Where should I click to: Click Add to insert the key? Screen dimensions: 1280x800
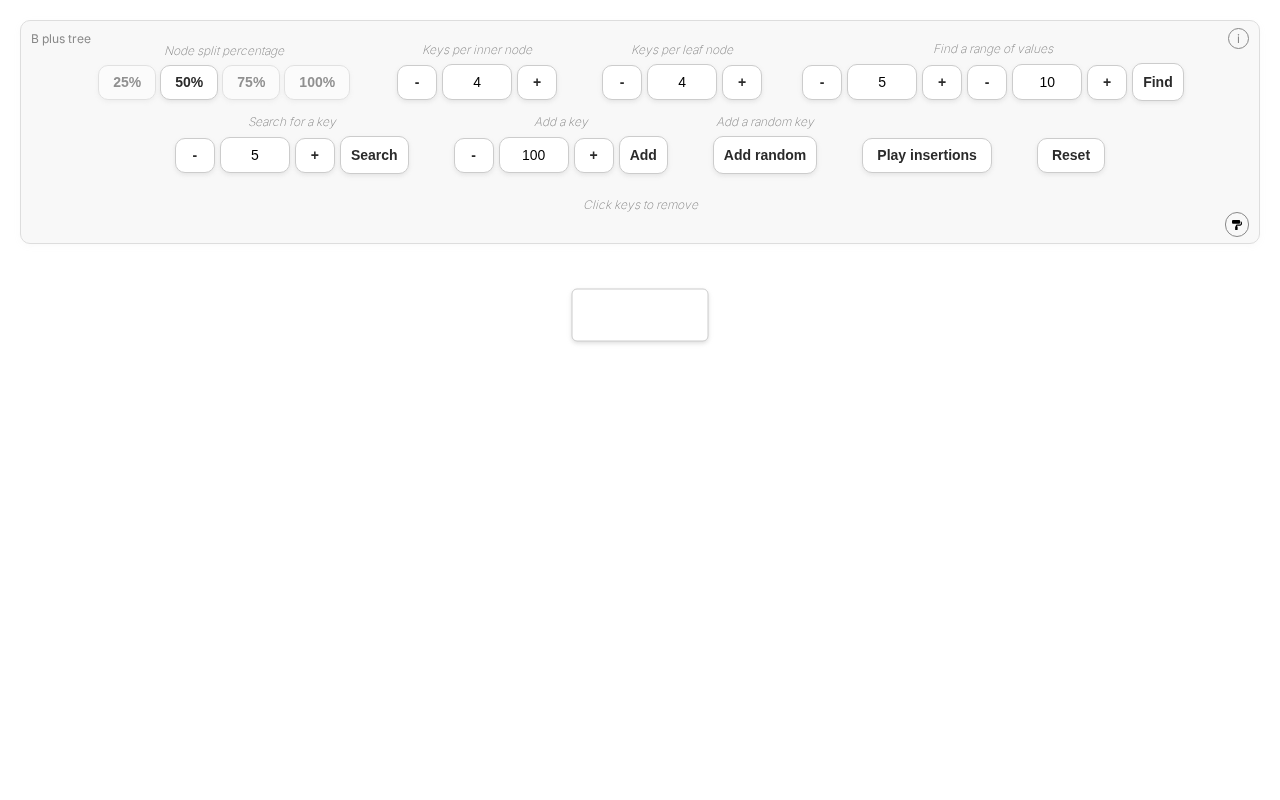(643, 155)
